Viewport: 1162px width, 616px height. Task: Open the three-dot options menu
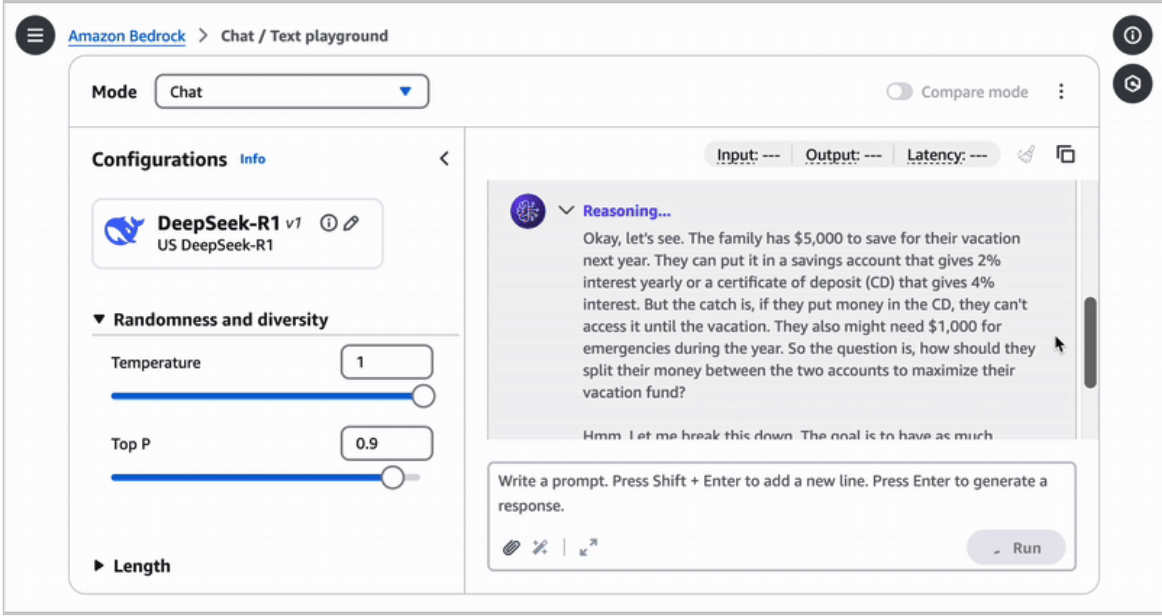1061,91
